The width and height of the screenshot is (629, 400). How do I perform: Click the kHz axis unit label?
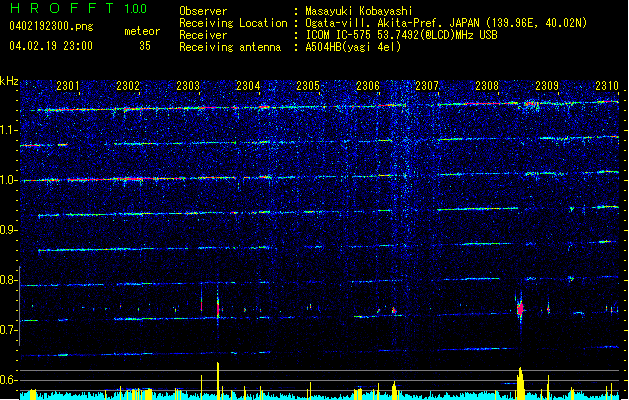click(x=9, y=81)
